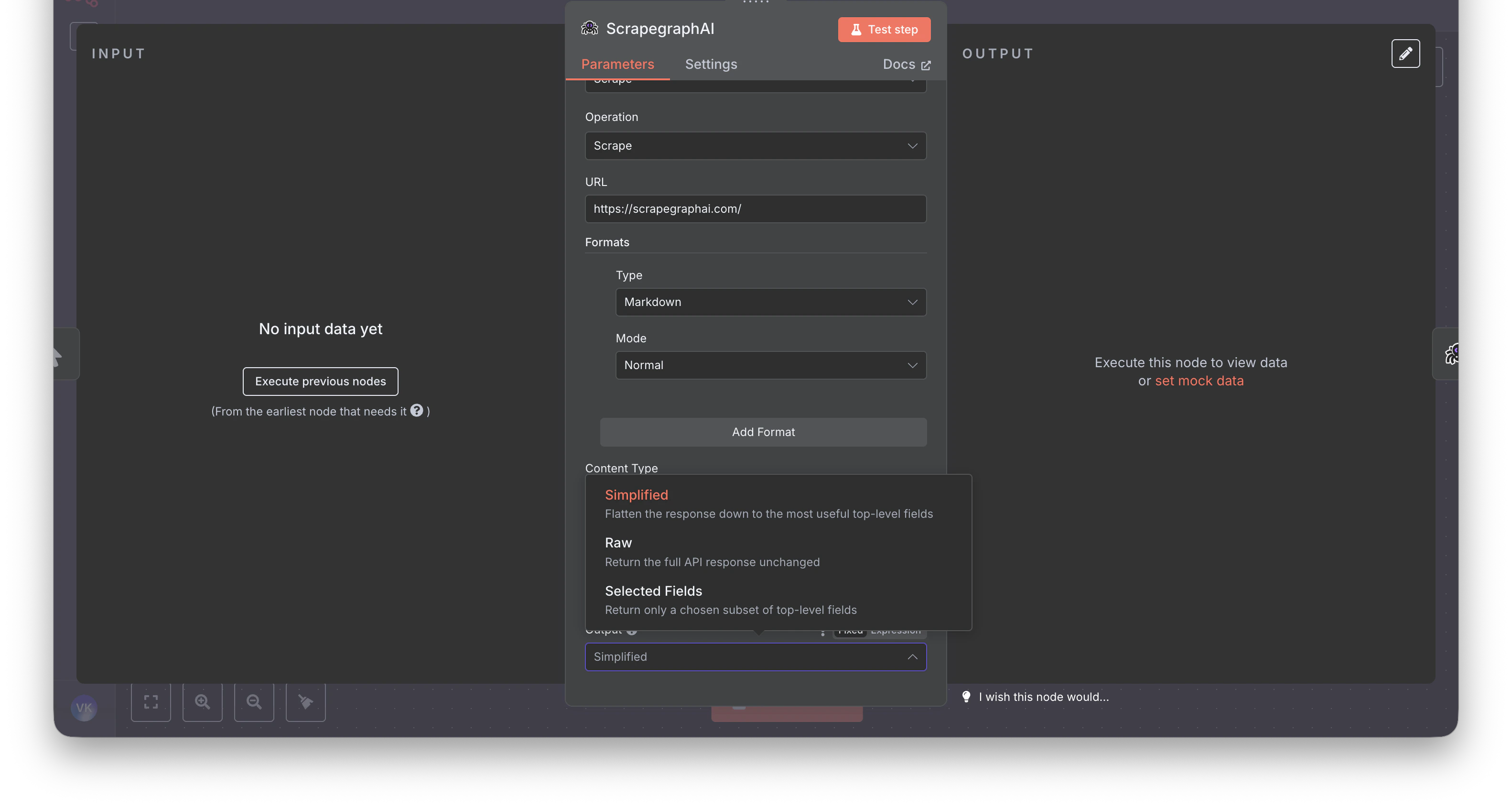Click the pencil edit output icon
Screen dimensions: 1512x808
pyautogui.click(x=1405, y=54)
